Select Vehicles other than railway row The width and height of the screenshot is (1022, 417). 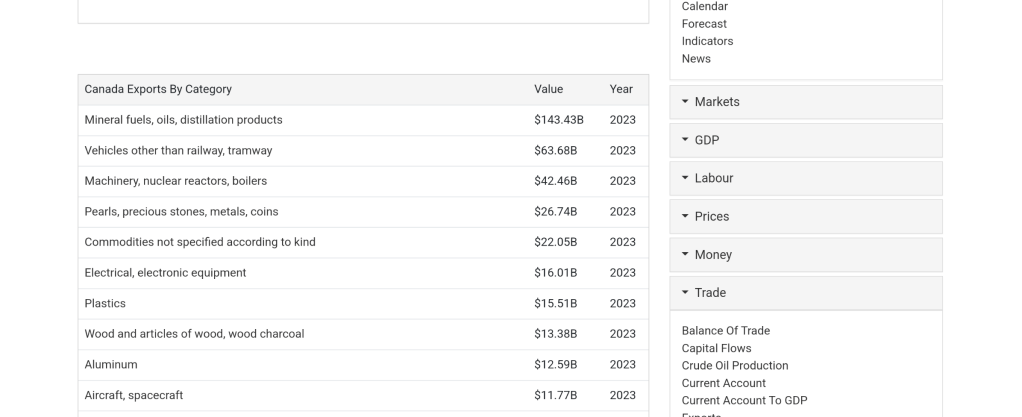coord(178,151)
